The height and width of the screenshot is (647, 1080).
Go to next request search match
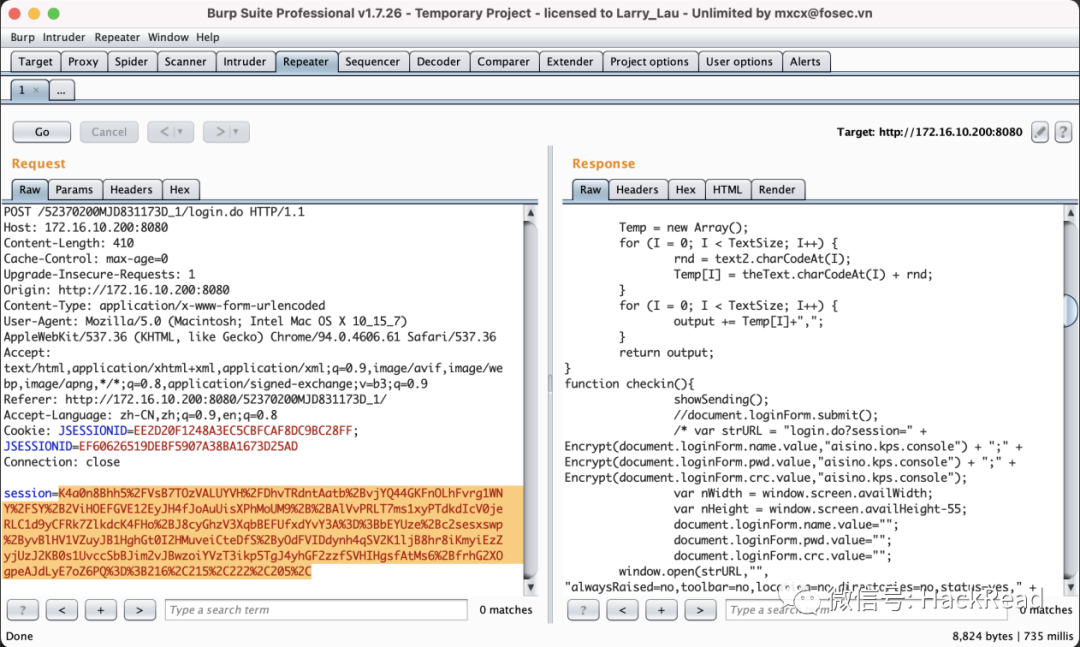(139, 610)
